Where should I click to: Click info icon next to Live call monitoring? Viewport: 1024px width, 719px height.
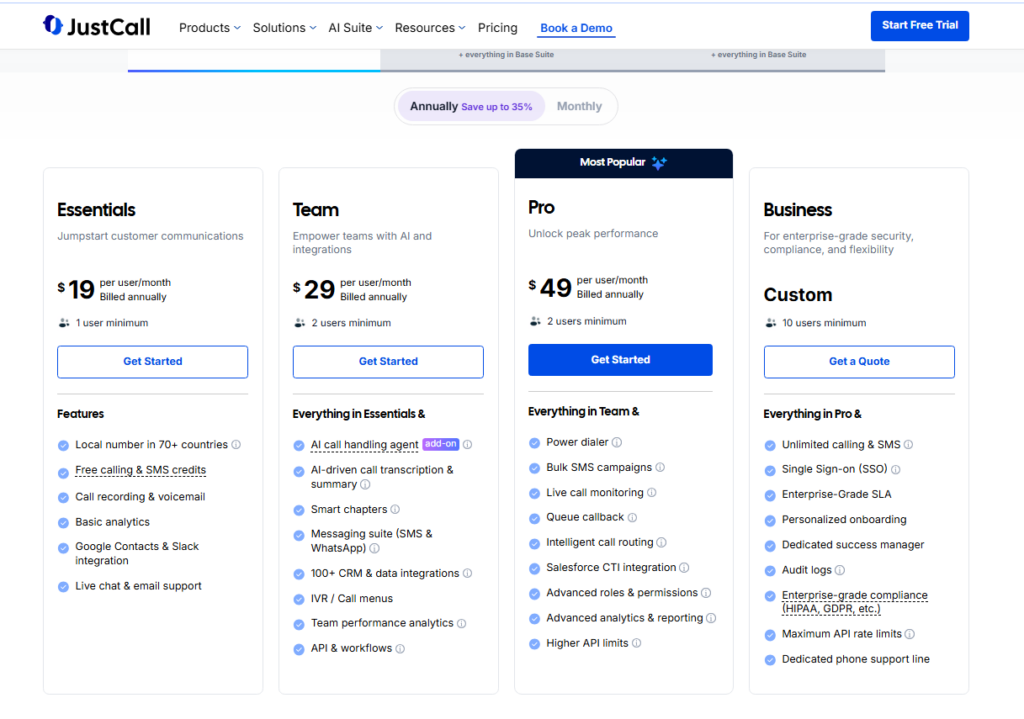[x=652, y=492]
